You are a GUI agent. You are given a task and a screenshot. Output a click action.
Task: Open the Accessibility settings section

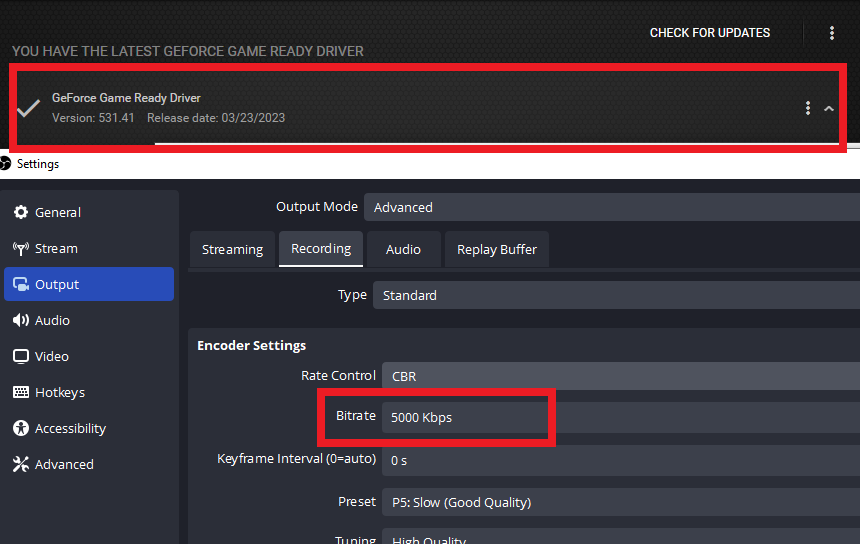pos(89,428)
